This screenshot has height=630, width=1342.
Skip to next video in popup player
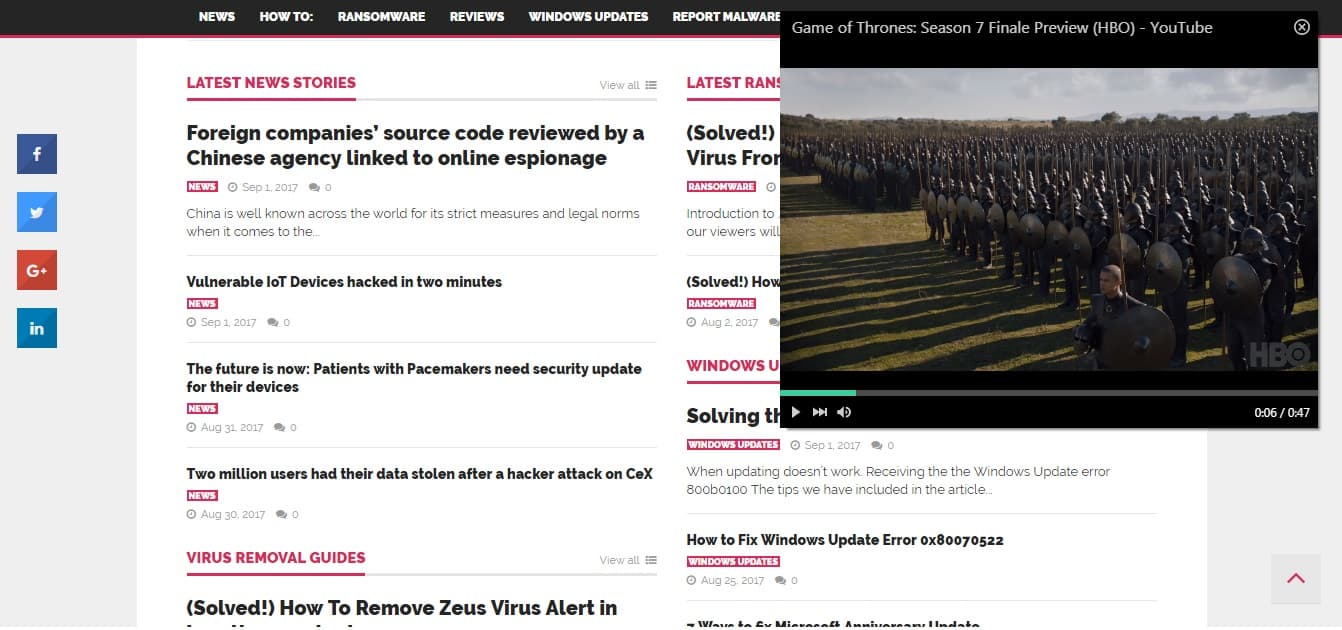820,412
